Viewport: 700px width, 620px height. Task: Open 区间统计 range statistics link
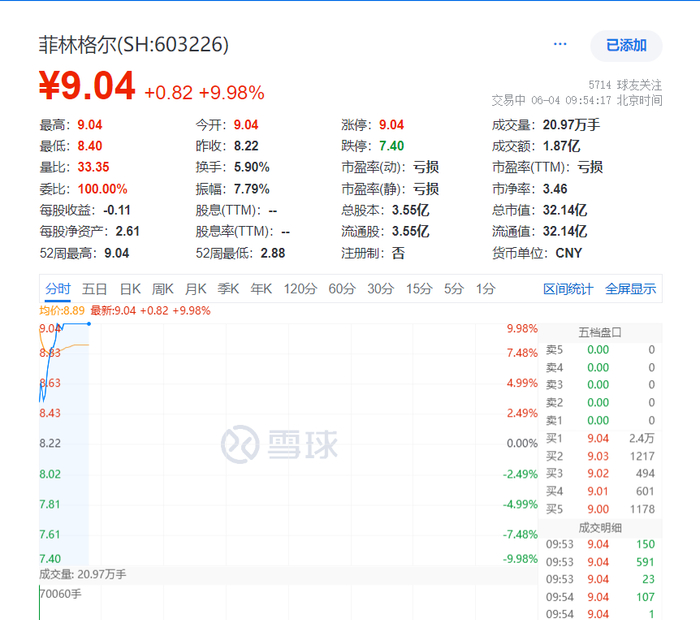pyautogui.click(x=568, y=289)
